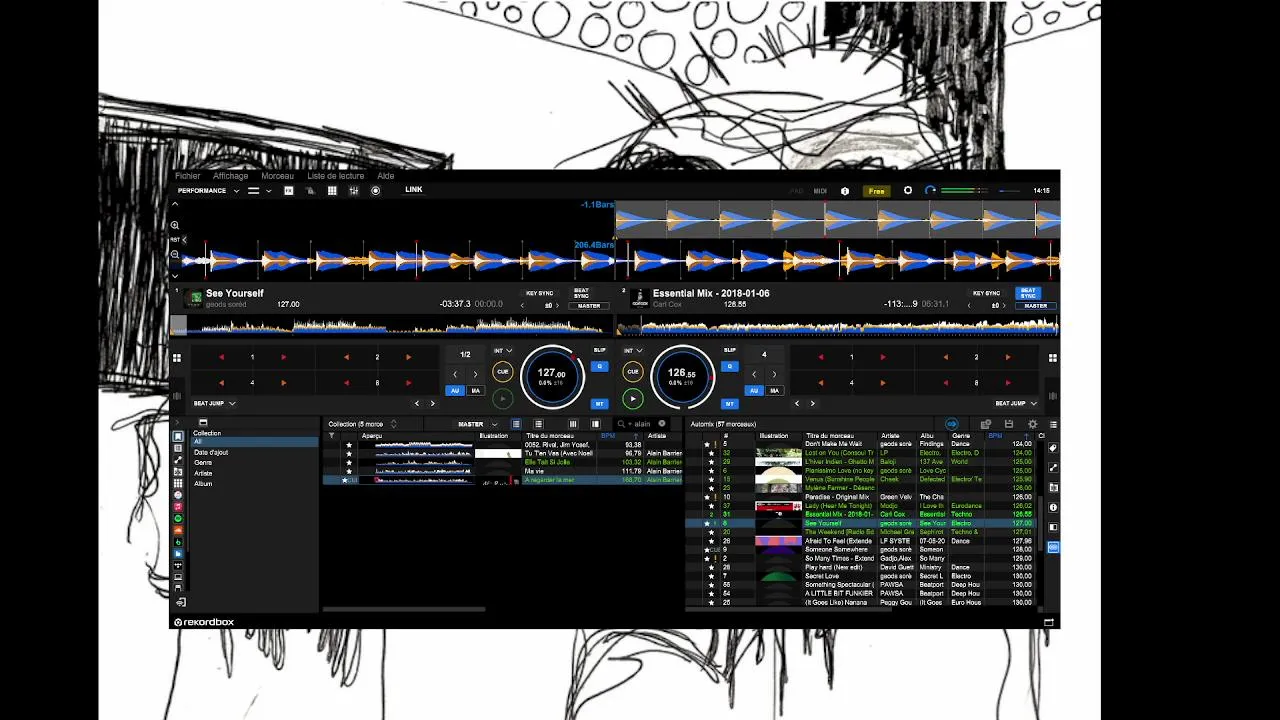1280x720 pixels.
Task: Start playback on deck 2
Action: click(x=633, y=399)
